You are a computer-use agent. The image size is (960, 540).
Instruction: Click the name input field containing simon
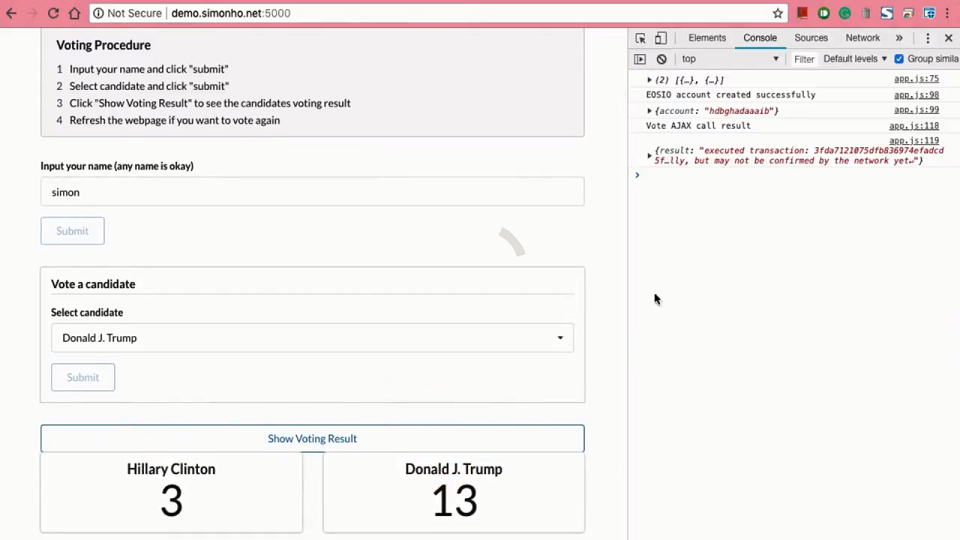(x=312, y=192)
